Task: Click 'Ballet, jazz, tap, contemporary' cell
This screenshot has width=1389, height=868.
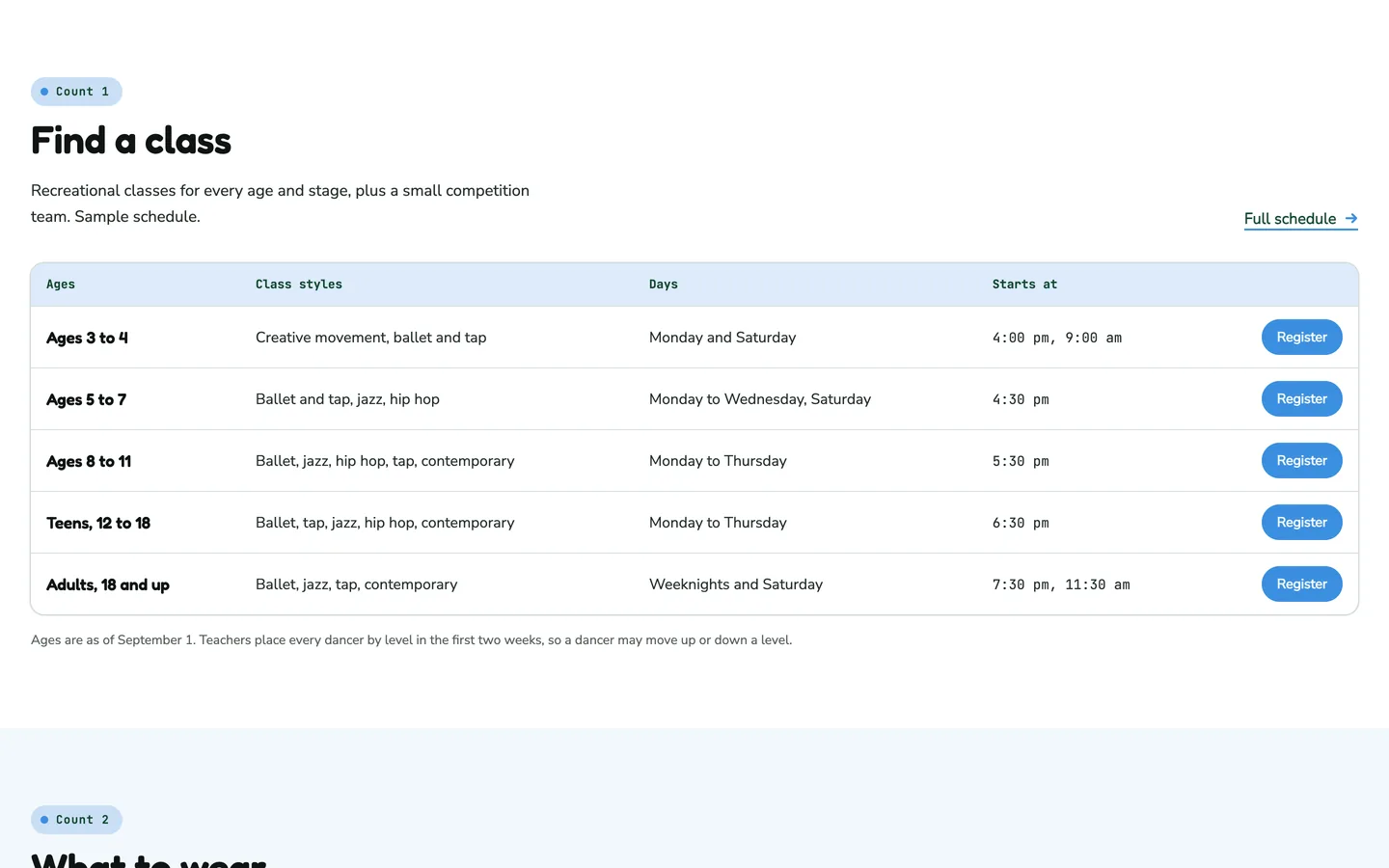Action: coord(357,584)
